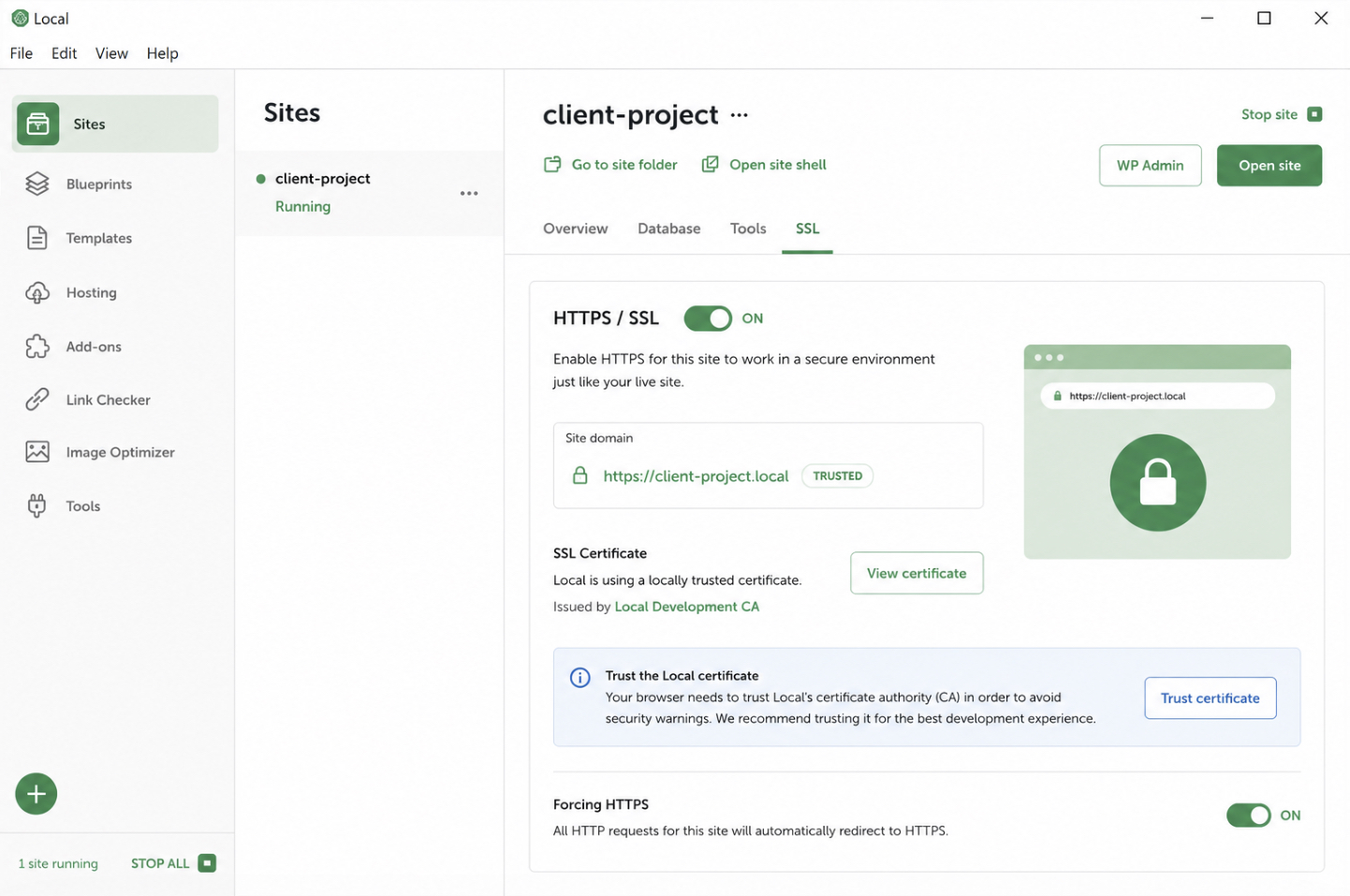
Task: Open the Hosting cloud icon
Action: click(37, 292)
